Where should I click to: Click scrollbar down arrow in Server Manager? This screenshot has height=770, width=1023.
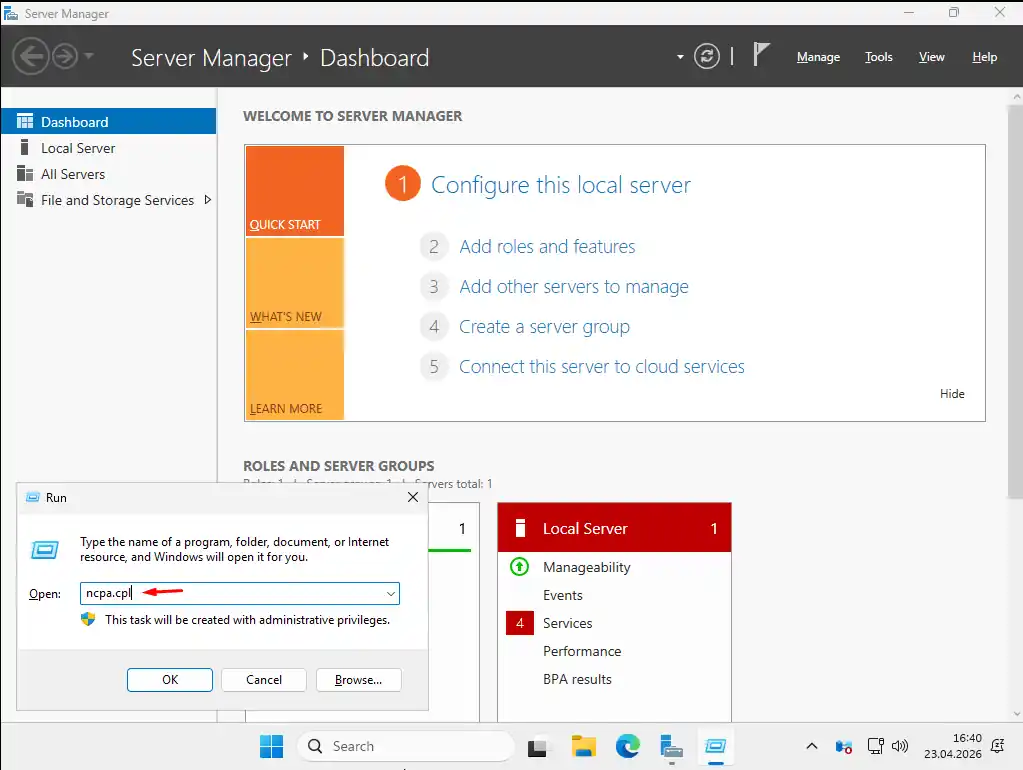tap(1016, 715)
